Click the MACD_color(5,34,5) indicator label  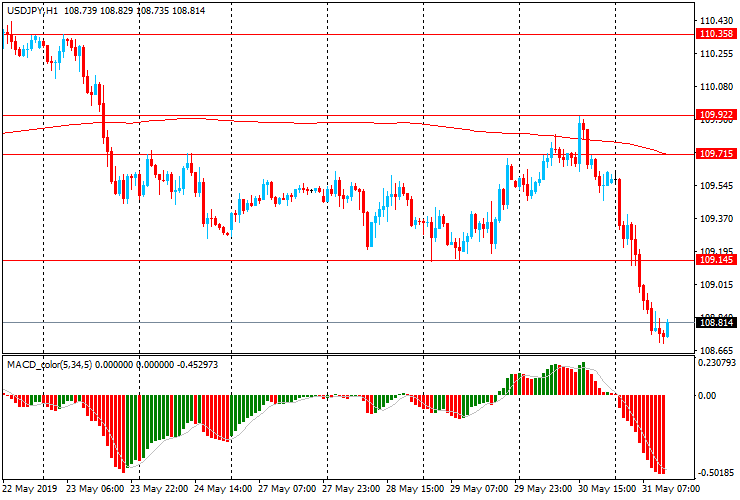pos(50,364)
